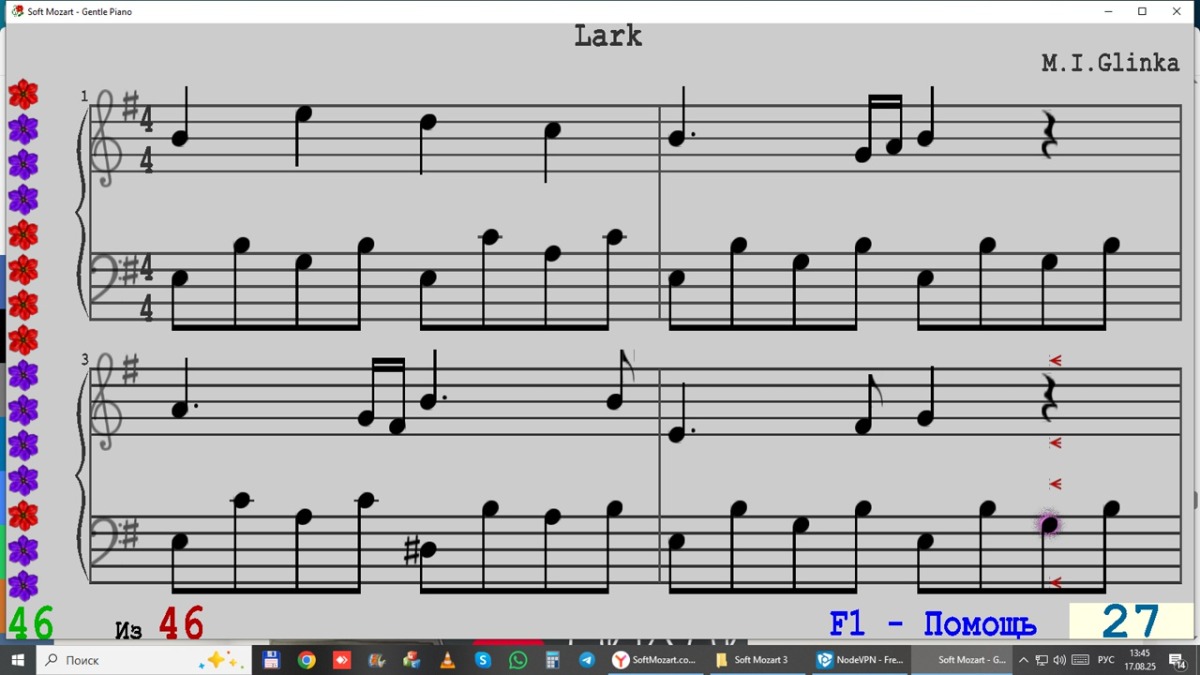Click the blue 27 counter box
The image size is (1200, 675).
(x=1131, y=622)
